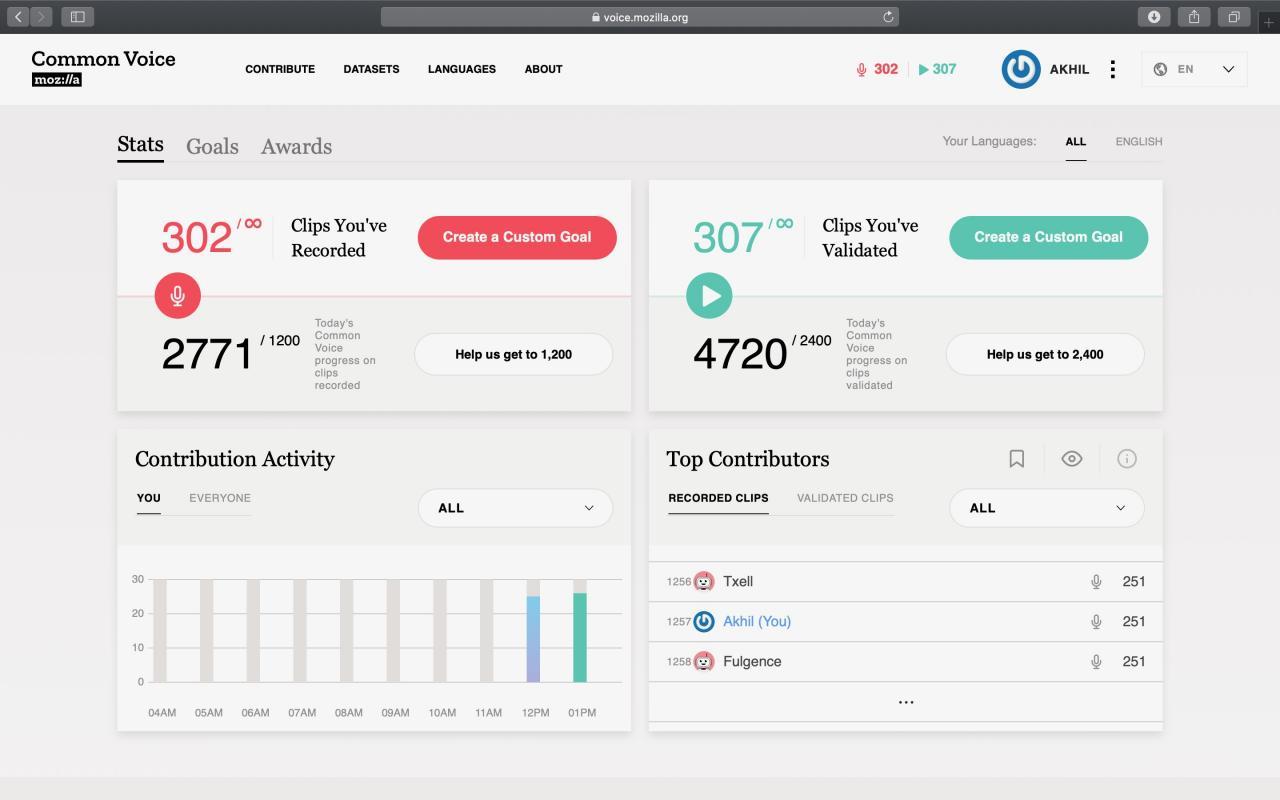Click the green play validate icon

[709, 295]
